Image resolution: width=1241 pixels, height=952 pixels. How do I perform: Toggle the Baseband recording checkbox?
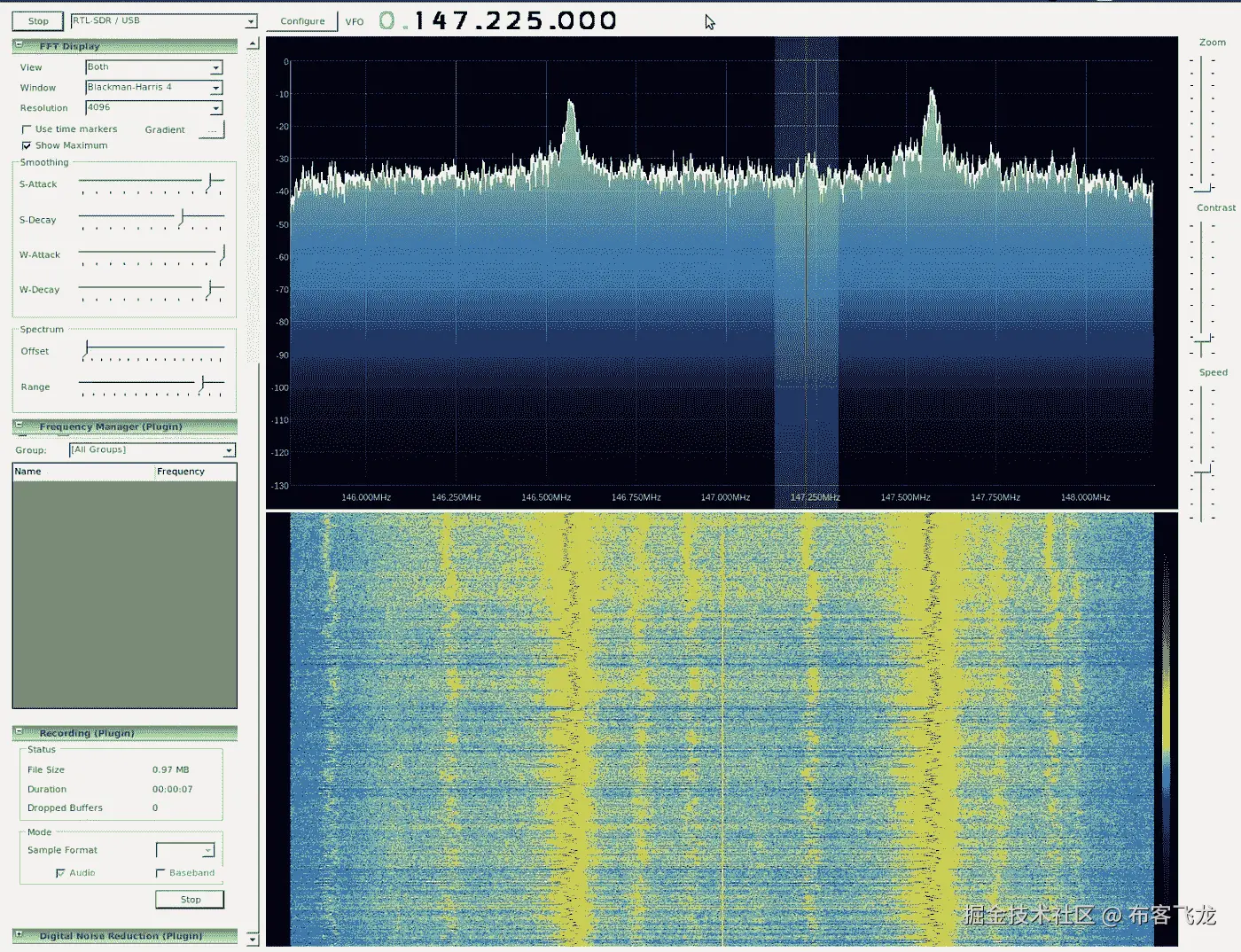click(x=160, y=873)
